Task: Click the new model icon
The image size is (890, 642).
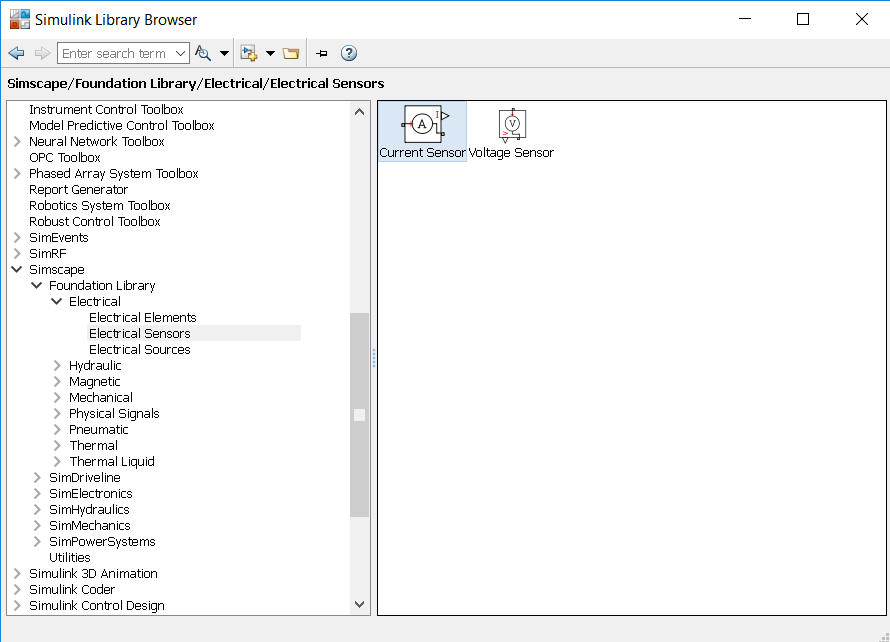Action: click(x=249, y=53)
